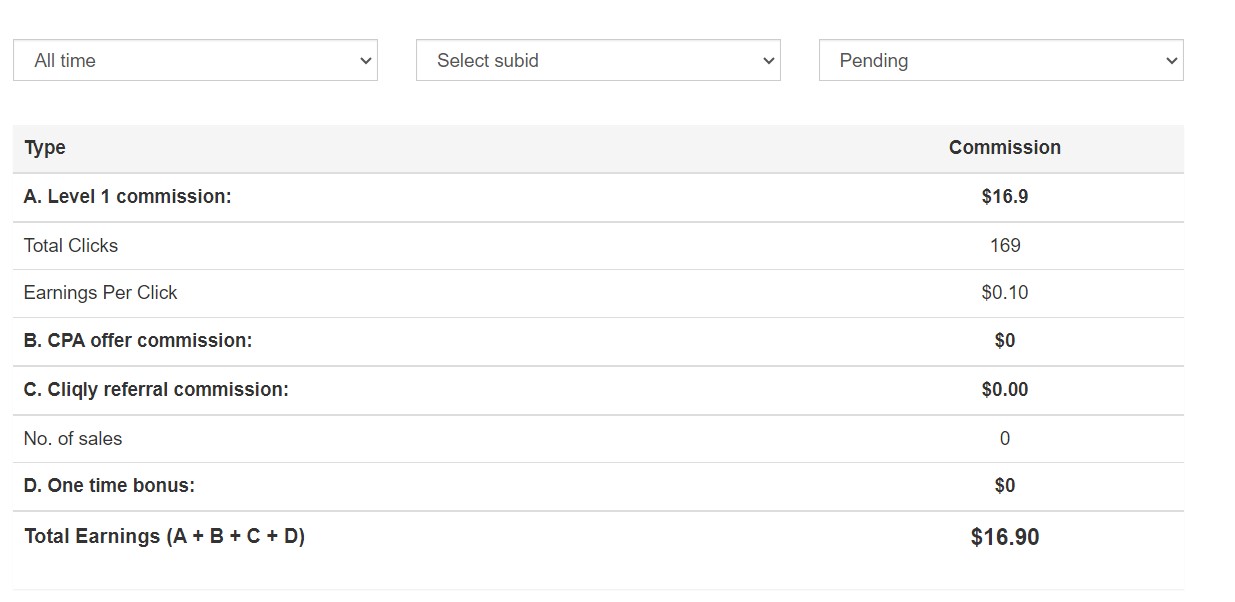This screenshot has height=602, width=1235.
Task: Click the $16.9 Level 1 commission value
Action: click(1005, 197)
